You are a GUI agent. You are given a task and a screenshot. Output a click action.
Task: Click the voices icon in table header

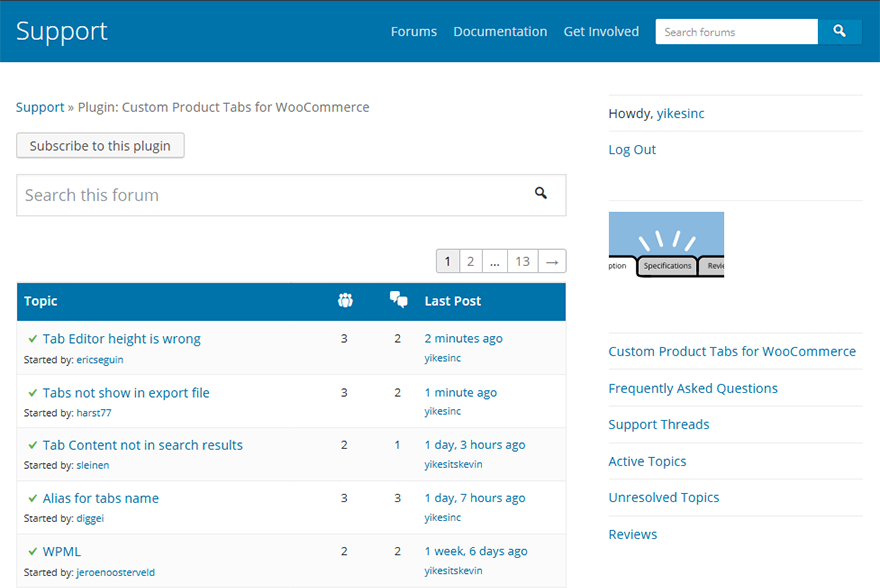(345, 301)
